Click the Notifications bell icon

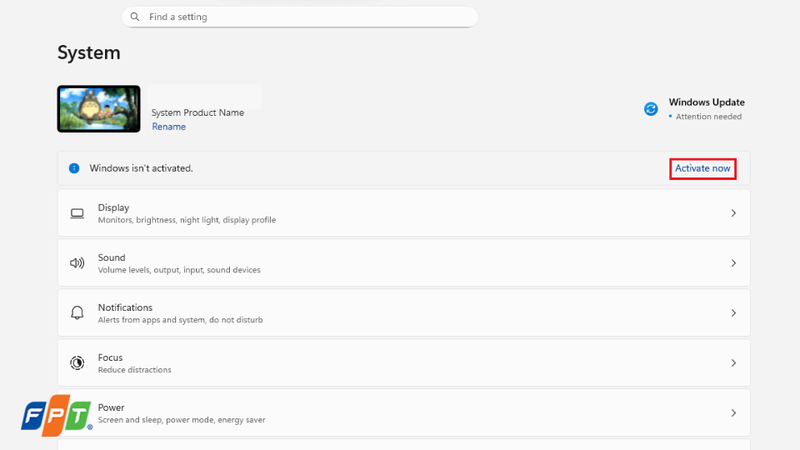point(77,313)
